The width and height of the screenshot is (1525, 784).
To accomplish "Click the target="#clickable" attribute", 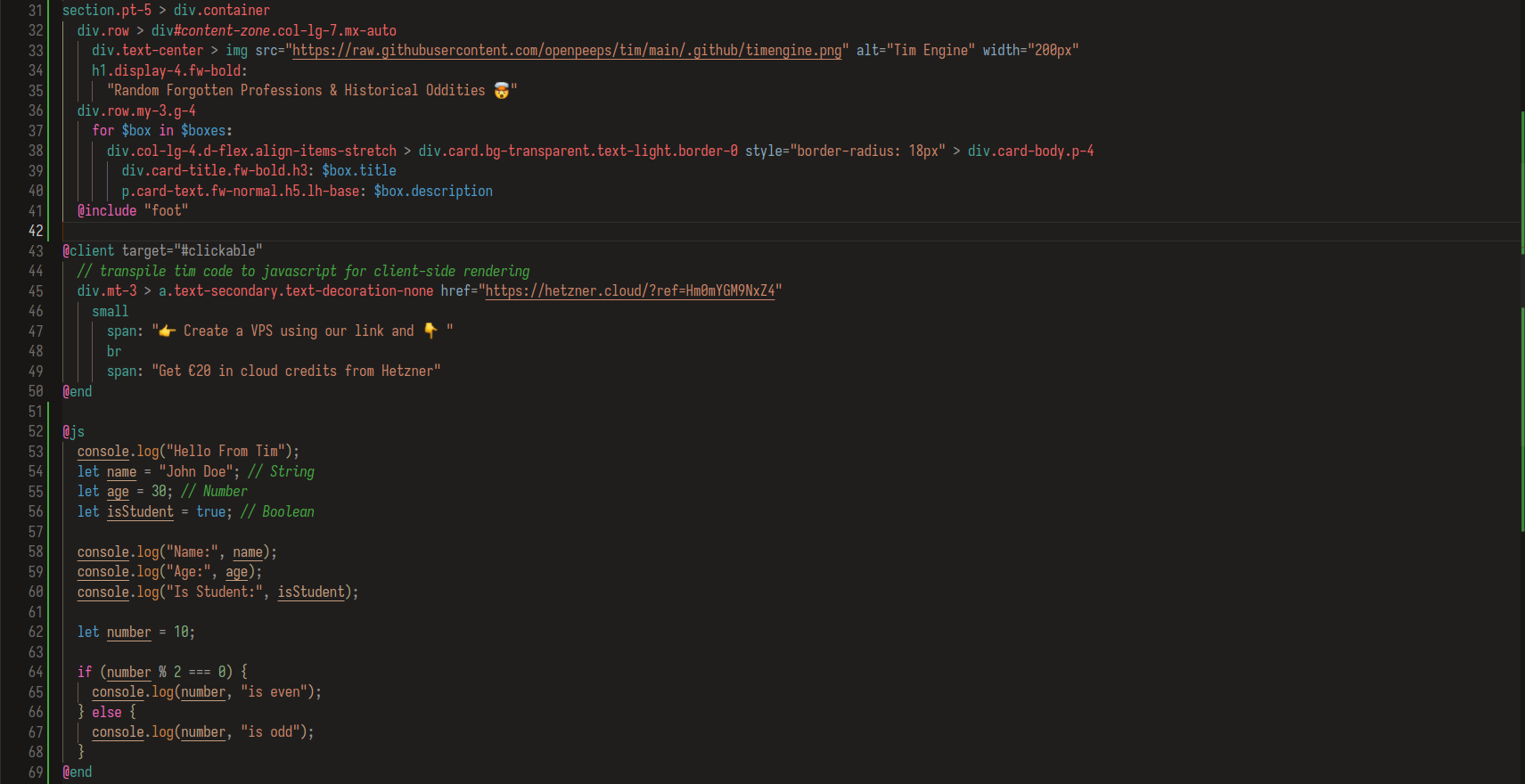I will click(x=193, y=251).
